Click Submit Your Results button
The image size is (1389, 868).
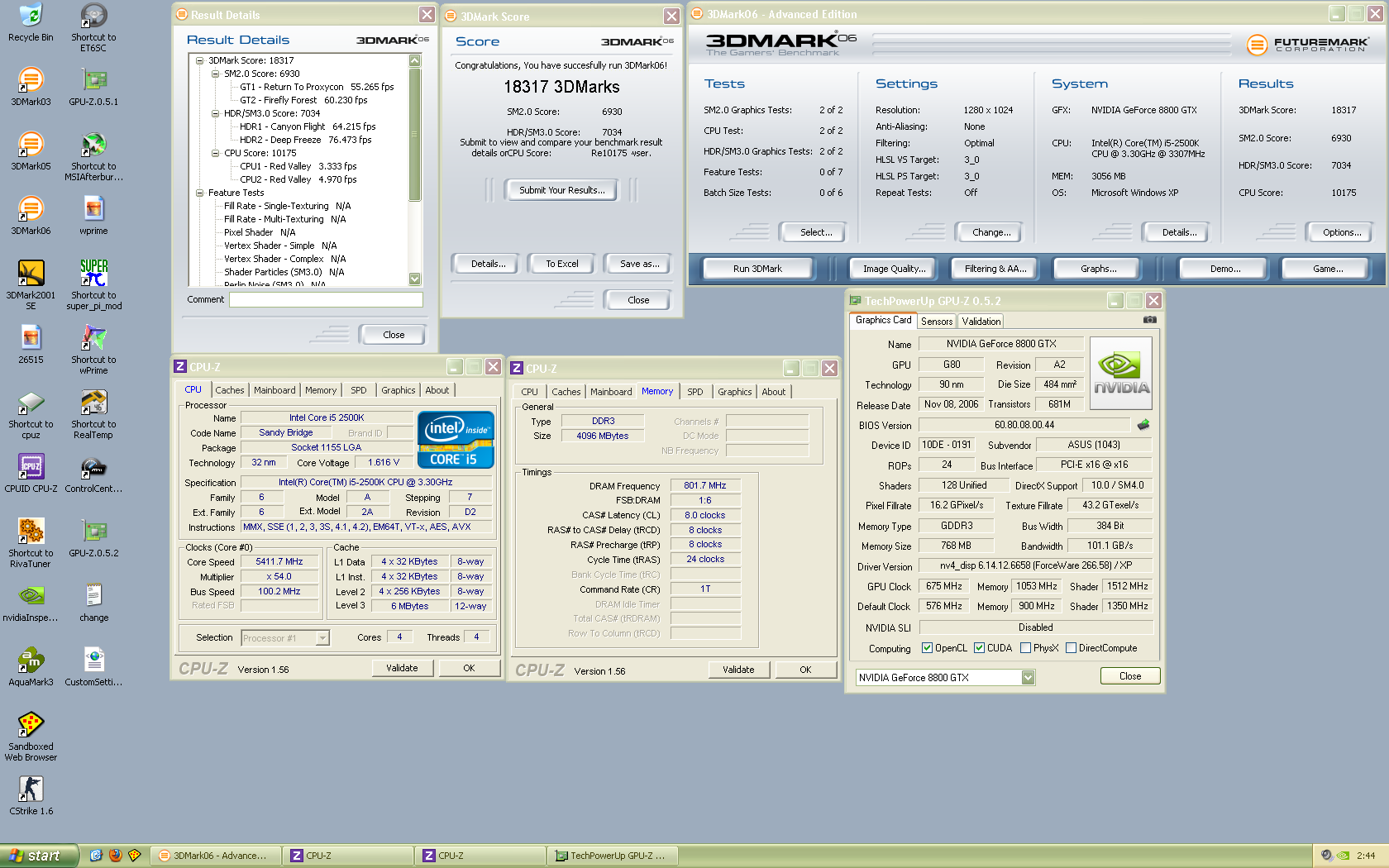561,190
